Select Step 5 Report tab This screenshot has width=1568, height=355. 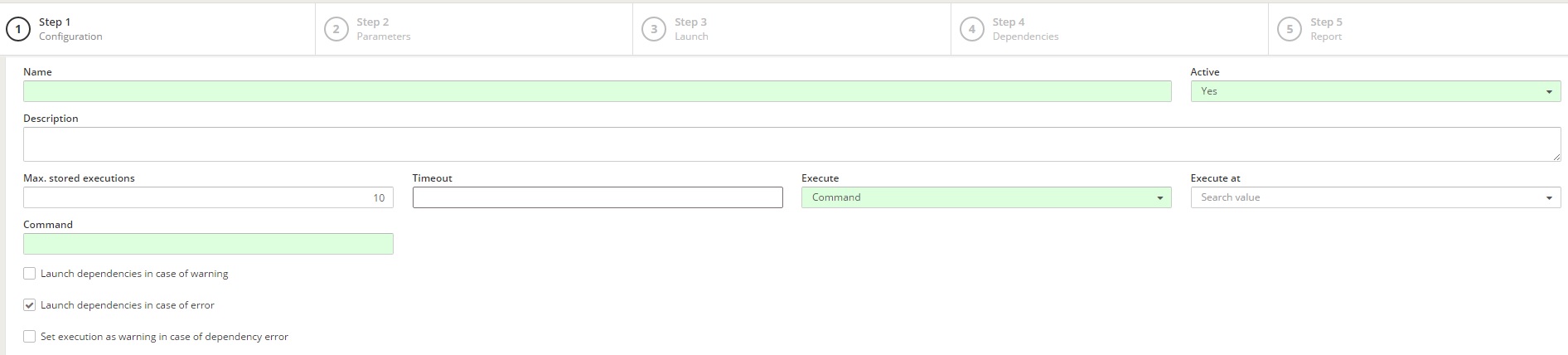[1418, 29]
